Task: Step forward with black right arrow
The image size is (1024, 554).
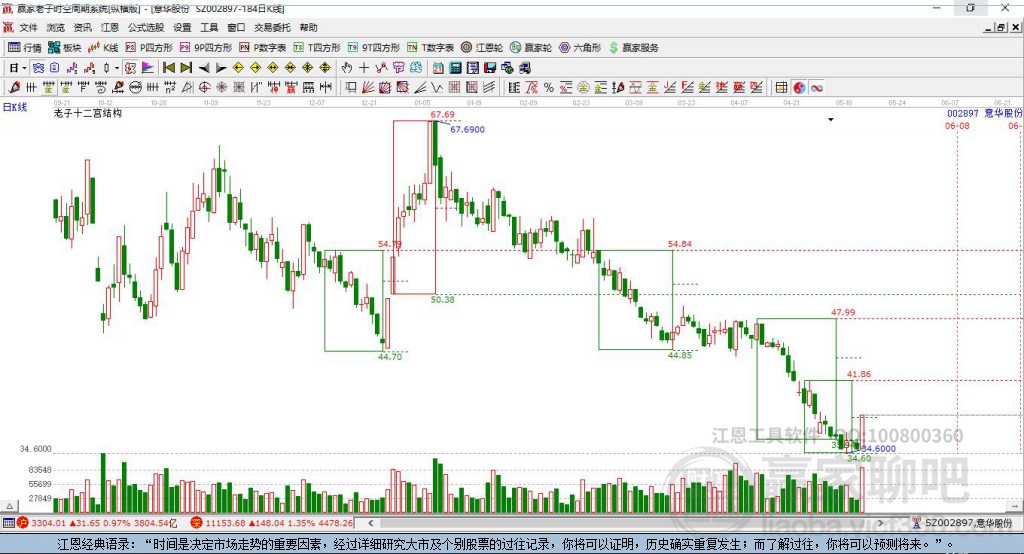Action: coord(221,68)
